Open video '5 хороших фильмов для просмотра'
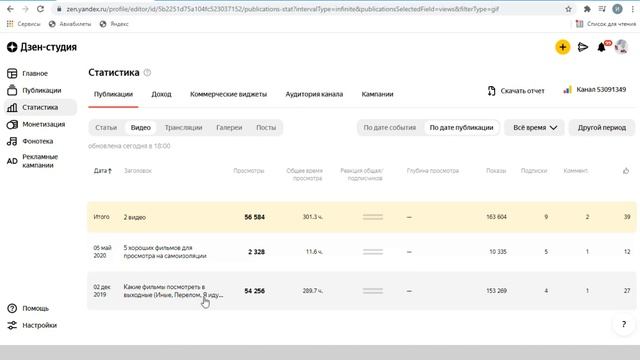The image size is (640, 360). [x=165, y=252]
